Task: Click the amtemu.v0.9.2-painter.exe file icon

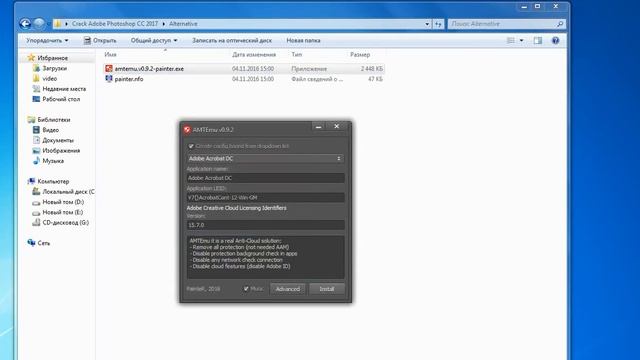Action: pyautogui.click(x=109, y=69)
